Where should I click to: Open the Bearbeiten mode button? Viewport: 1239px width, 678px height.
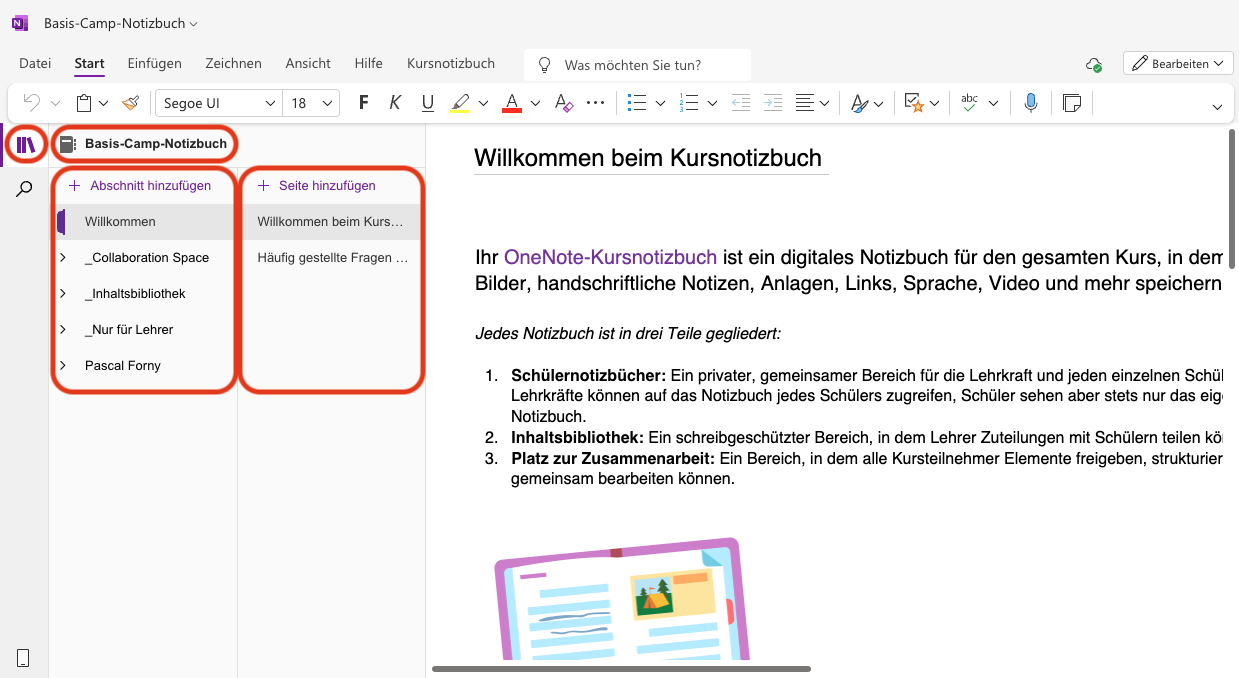(x=1178, y=64)
